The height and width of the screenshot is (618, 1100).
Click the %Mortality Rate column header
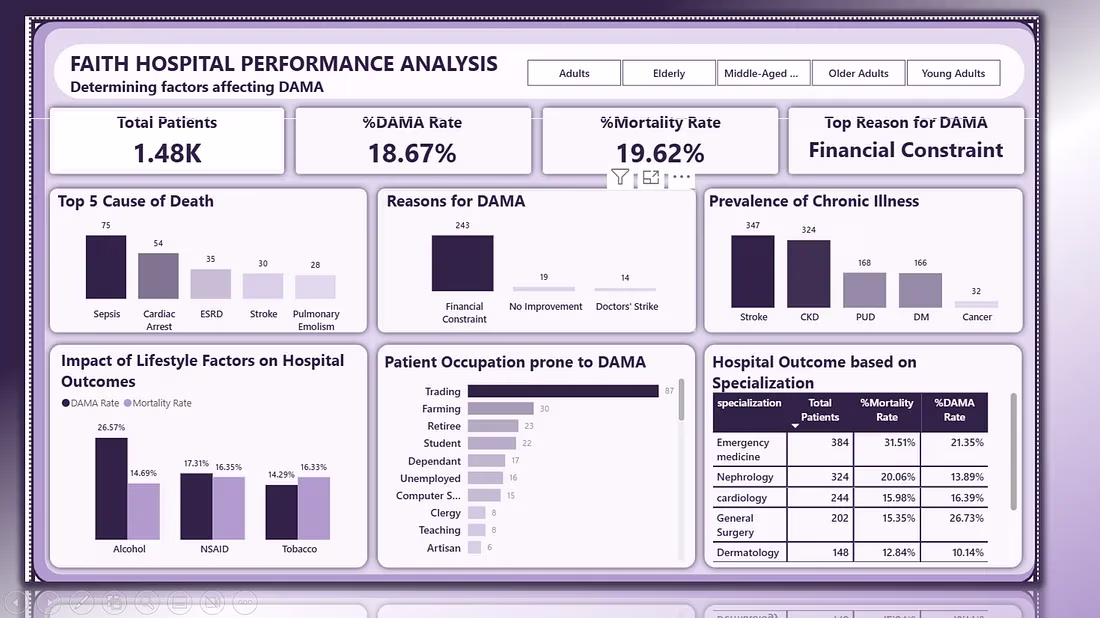click(887, 410)
